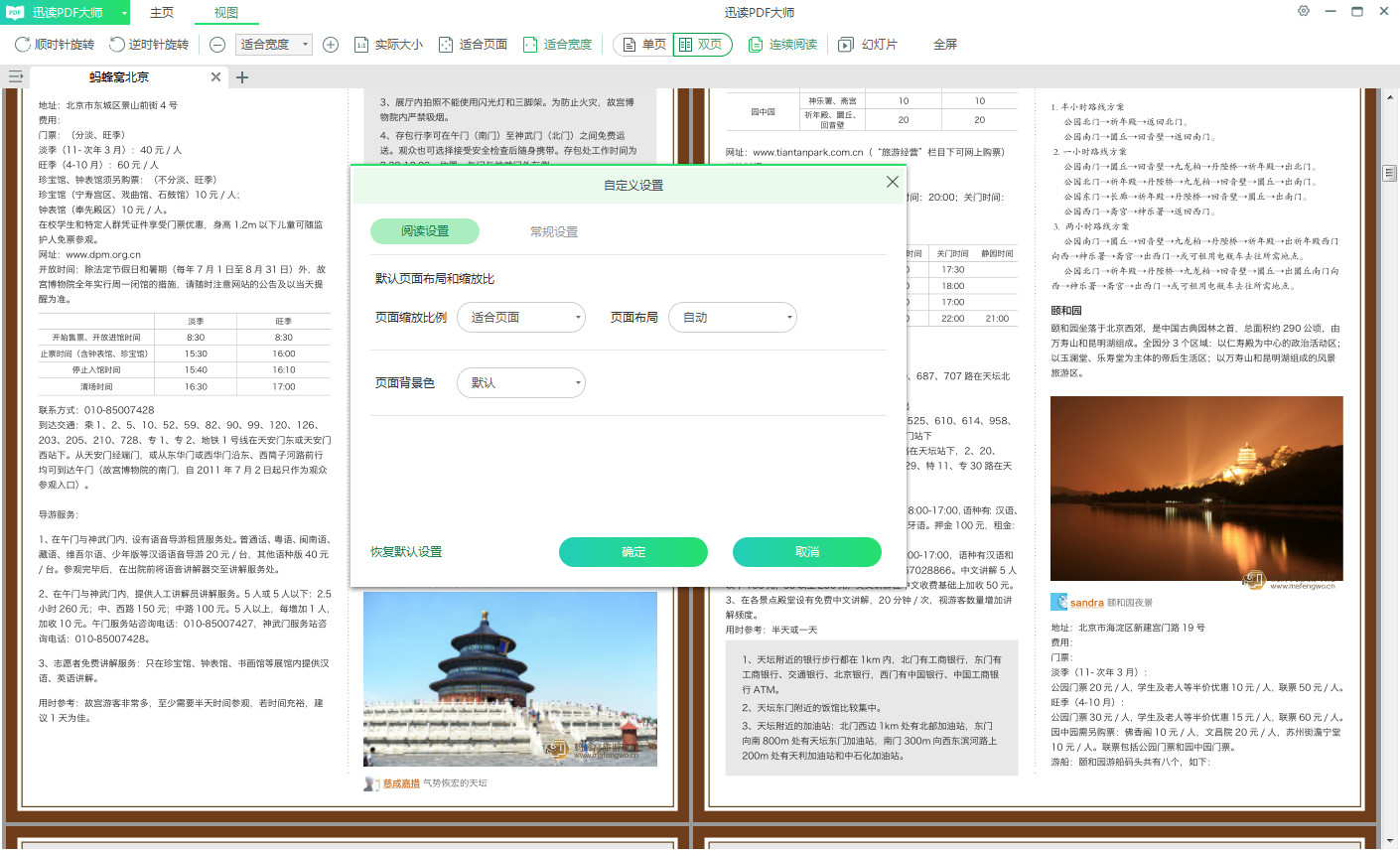Select the 常规设置 tab in dialog
The width and height of the screenshot is (1400, 851).
pyautogui.click(x=554, y=231)
